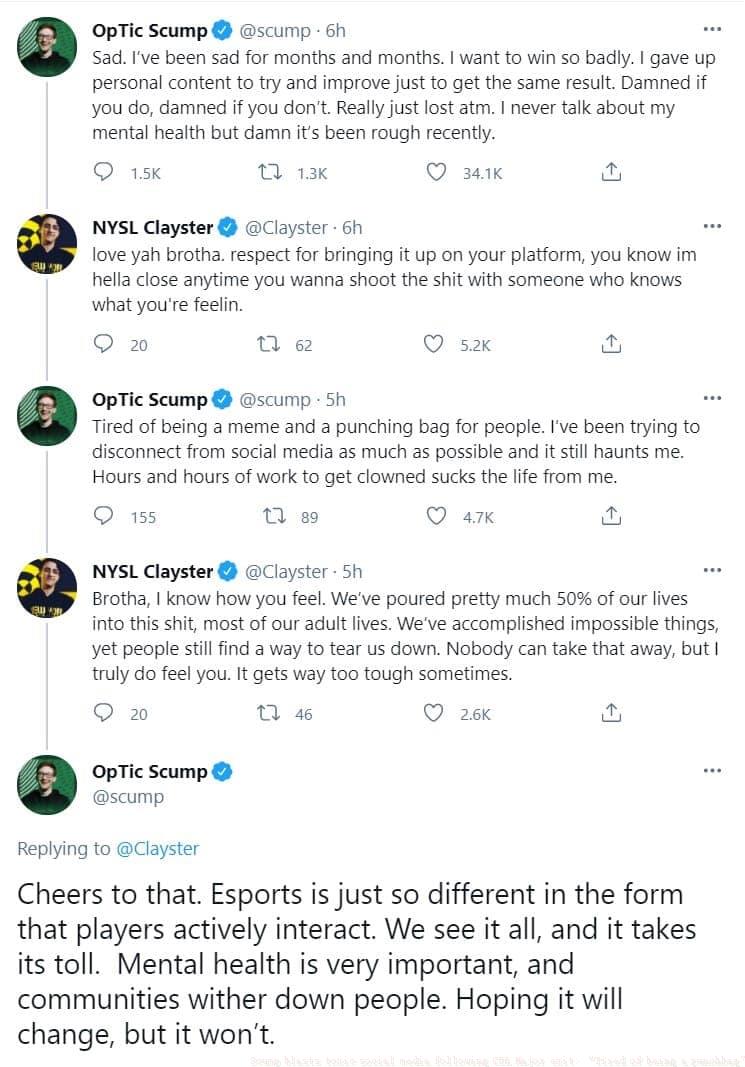Like Clayster's "love yah brotha" tweet
The height and width of the screenshot is (1067, 745).
pyautogui.click(x=434, y=345)
